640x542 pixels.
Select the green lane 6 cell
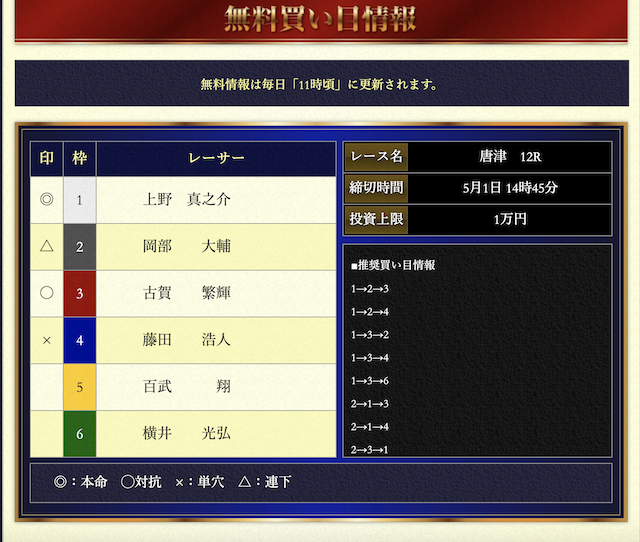[x=80, y=434]
